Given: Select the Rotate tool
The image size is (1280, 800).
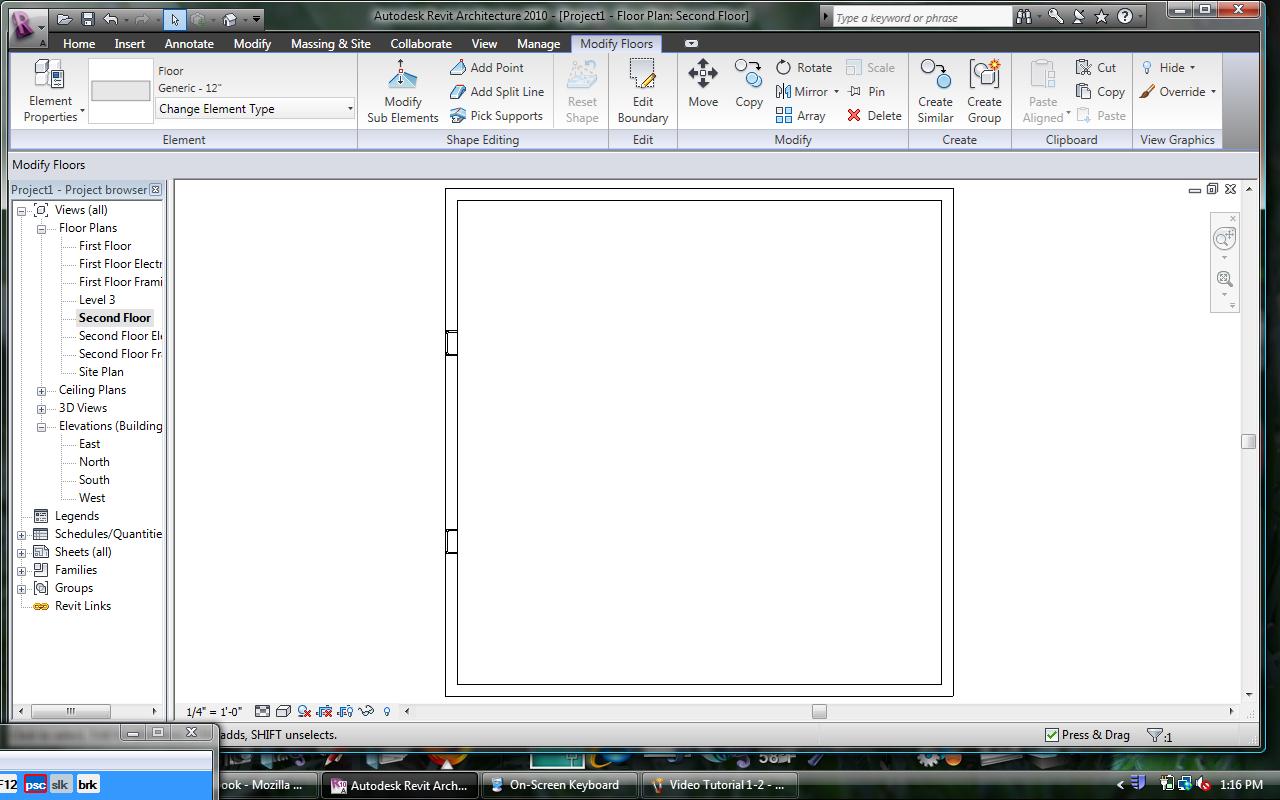Looking at the screenshot, I should click(804, 67).
